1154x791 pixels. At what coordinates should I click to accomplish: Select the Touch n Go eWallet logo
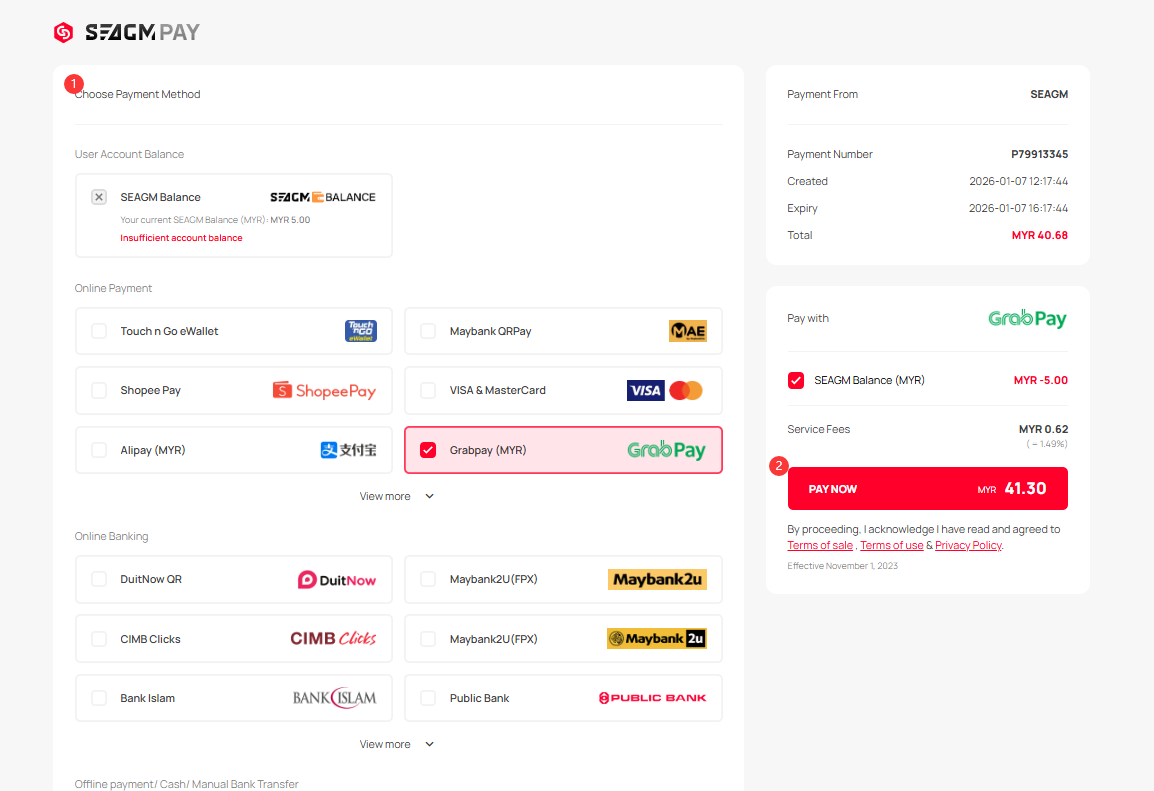[x=360, y=331]
